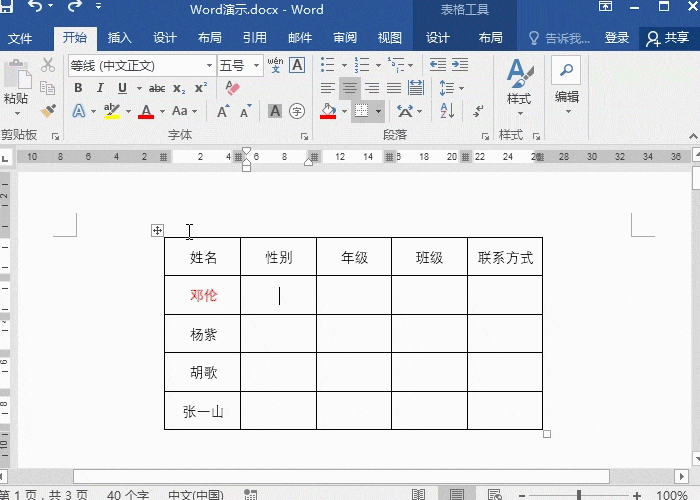Apply the red shading fill color
Viewport: 700px width, 500px height.
point(328,111)
